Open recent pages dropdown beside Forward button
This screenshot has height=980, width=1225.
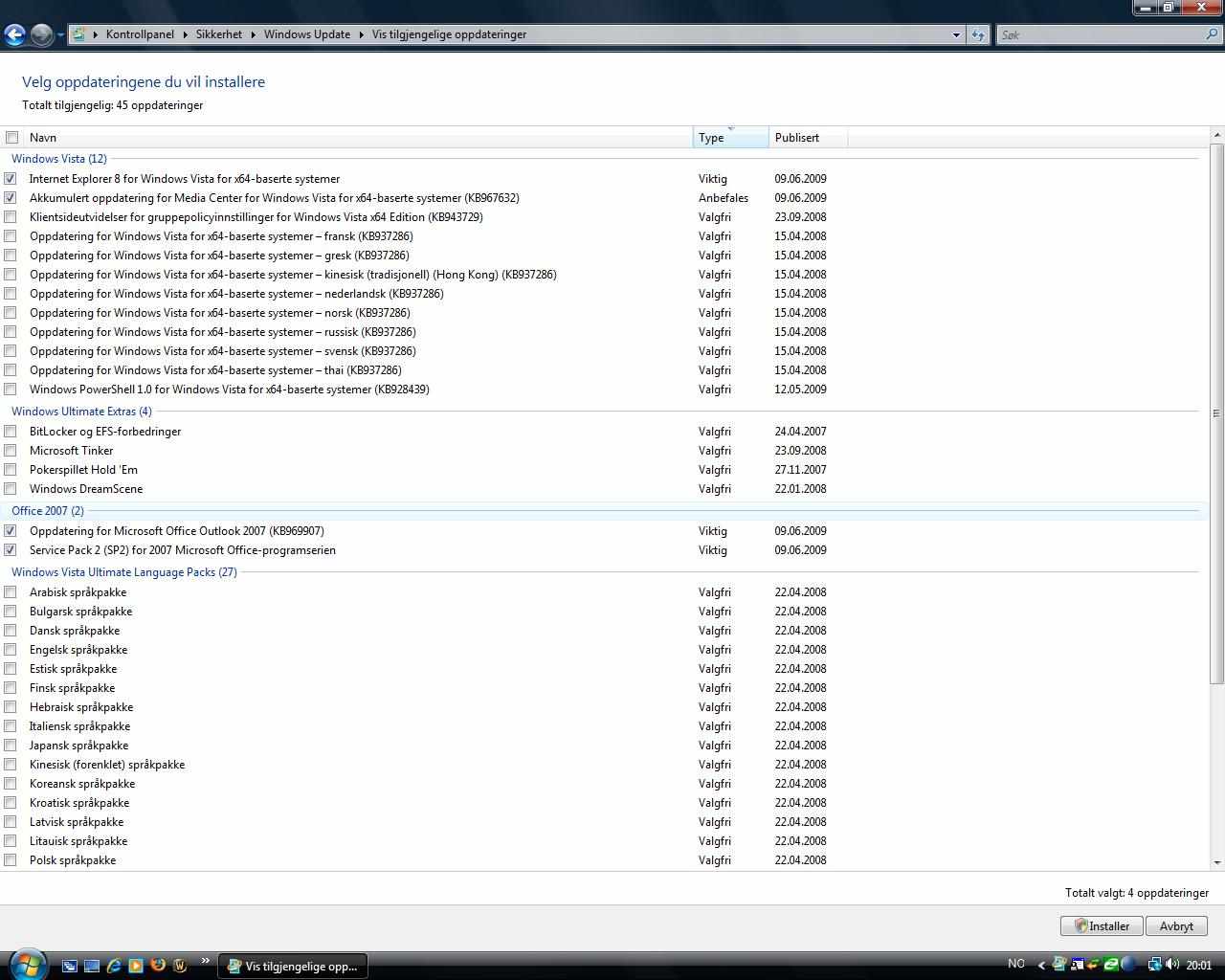[x=60, y=35]
